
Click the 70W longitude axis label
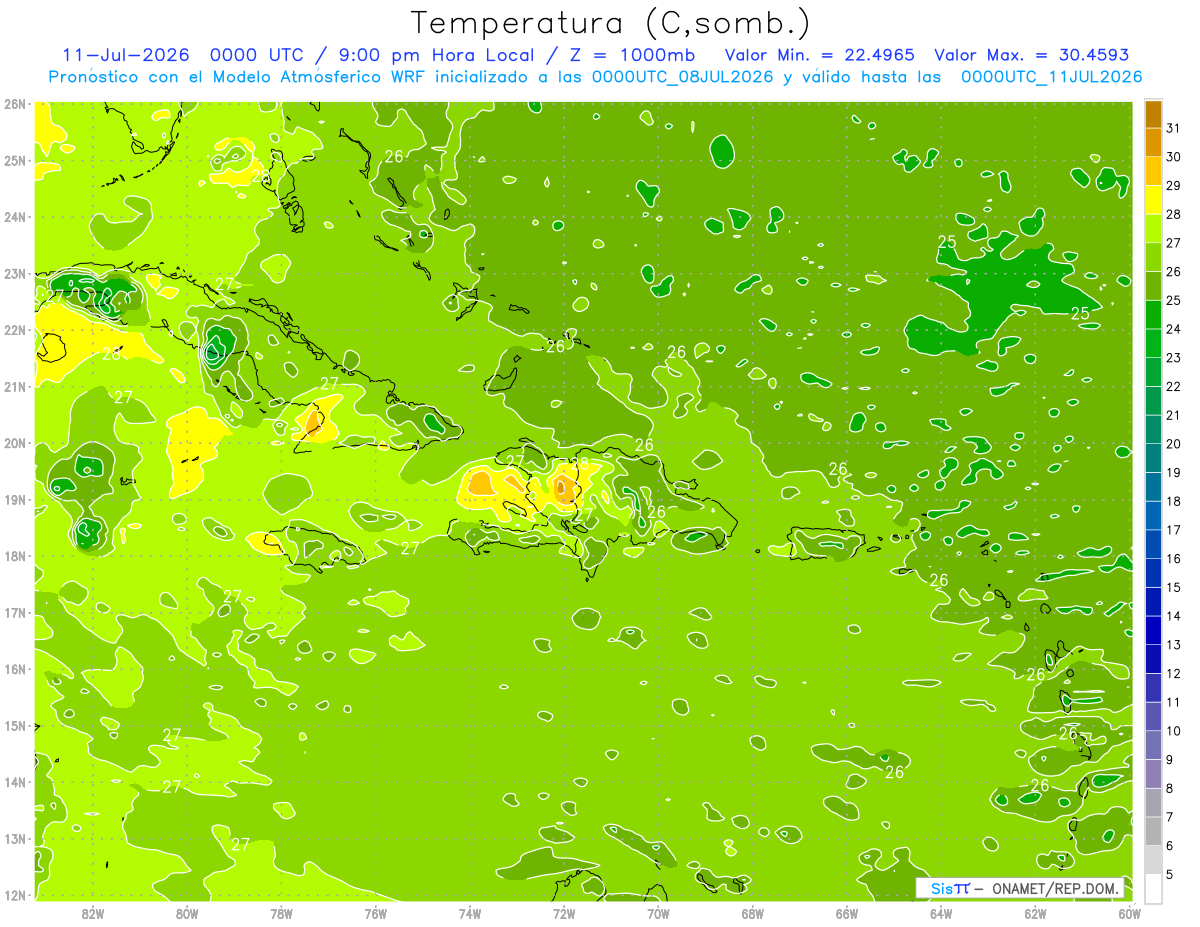[x=658, y=913]
